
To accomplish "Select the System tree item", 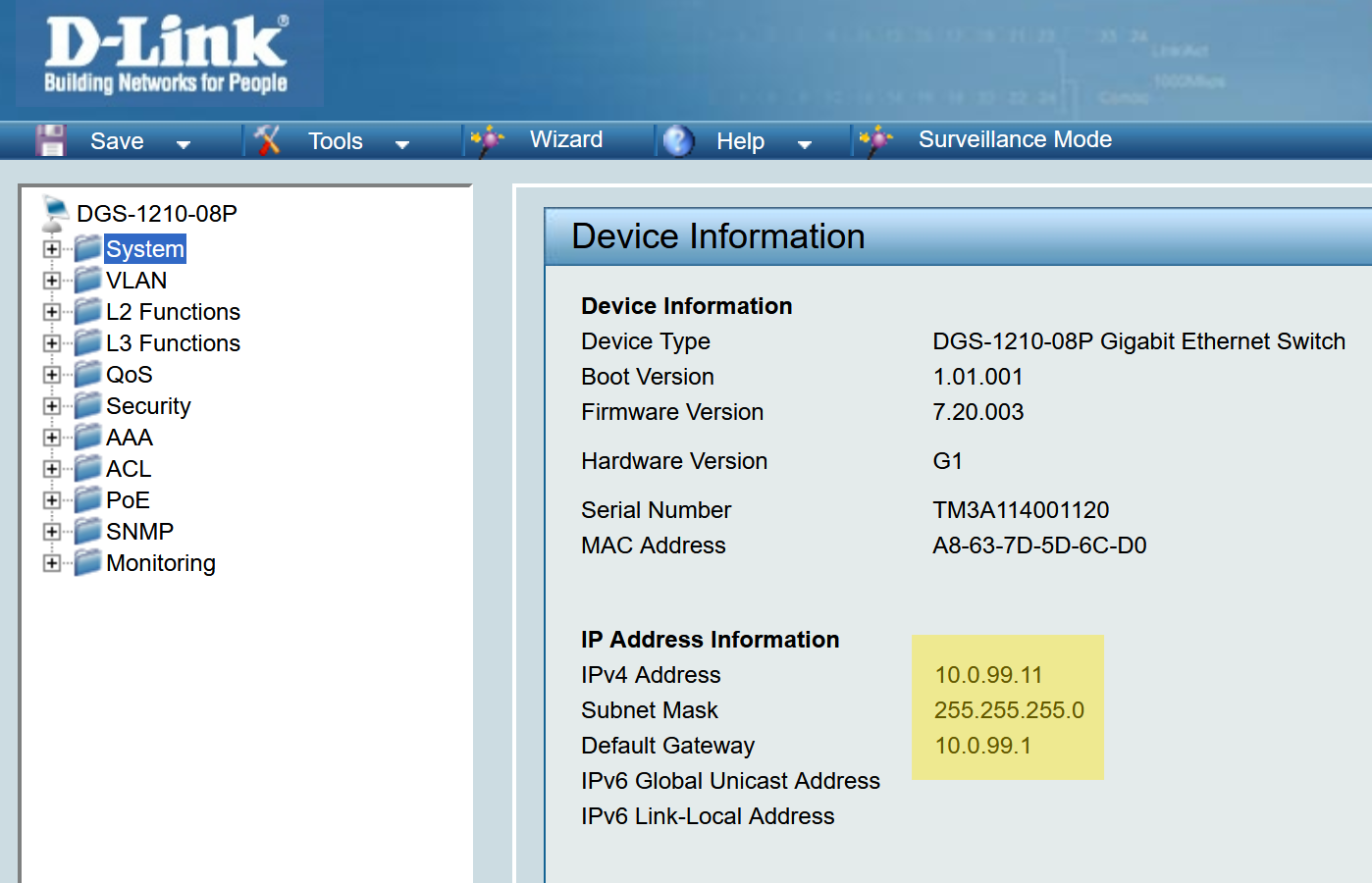I will pos(145,248).
